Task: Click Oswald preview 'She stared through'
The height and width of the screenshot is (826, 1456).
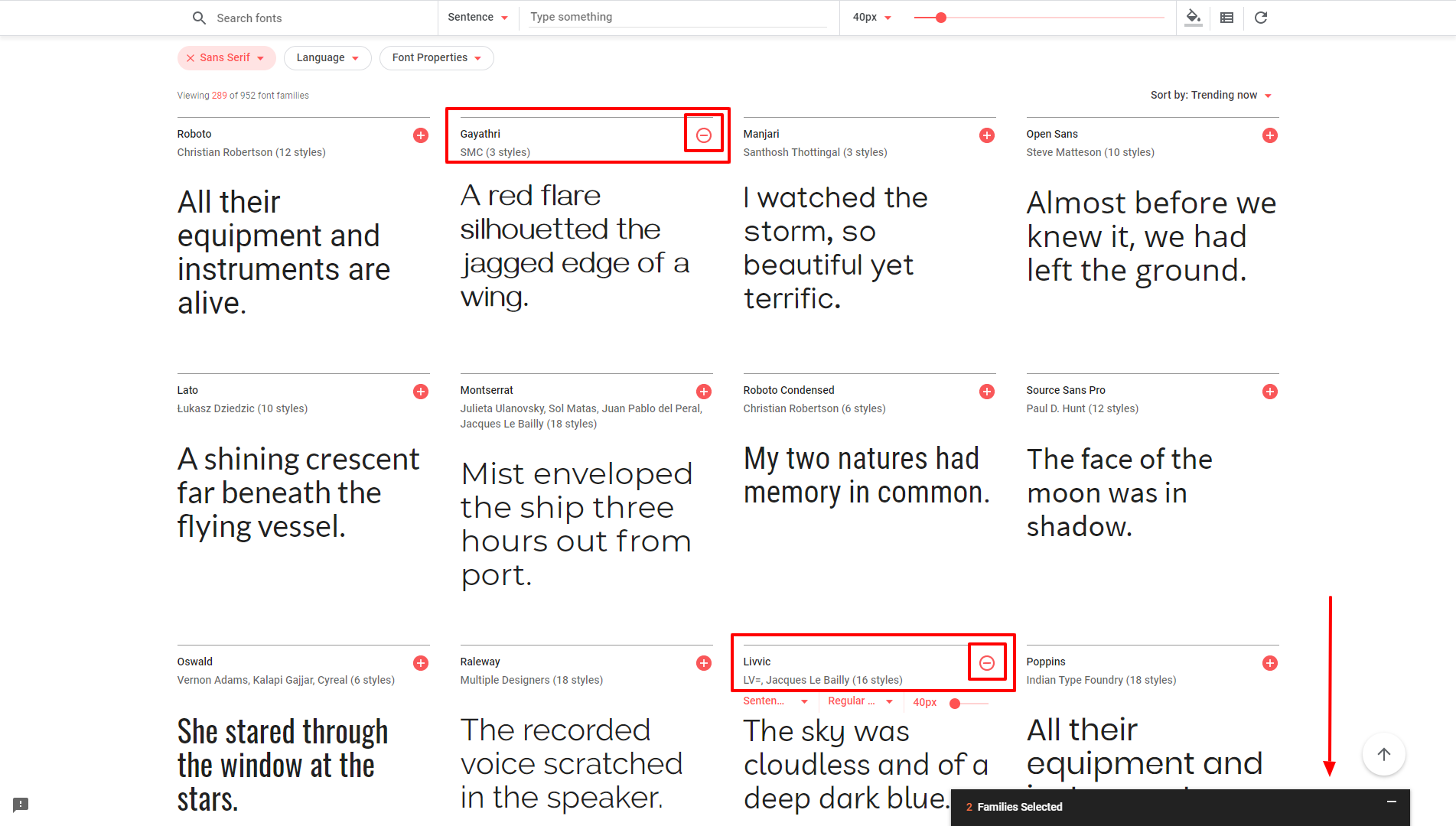Action: tap(283, 766)
